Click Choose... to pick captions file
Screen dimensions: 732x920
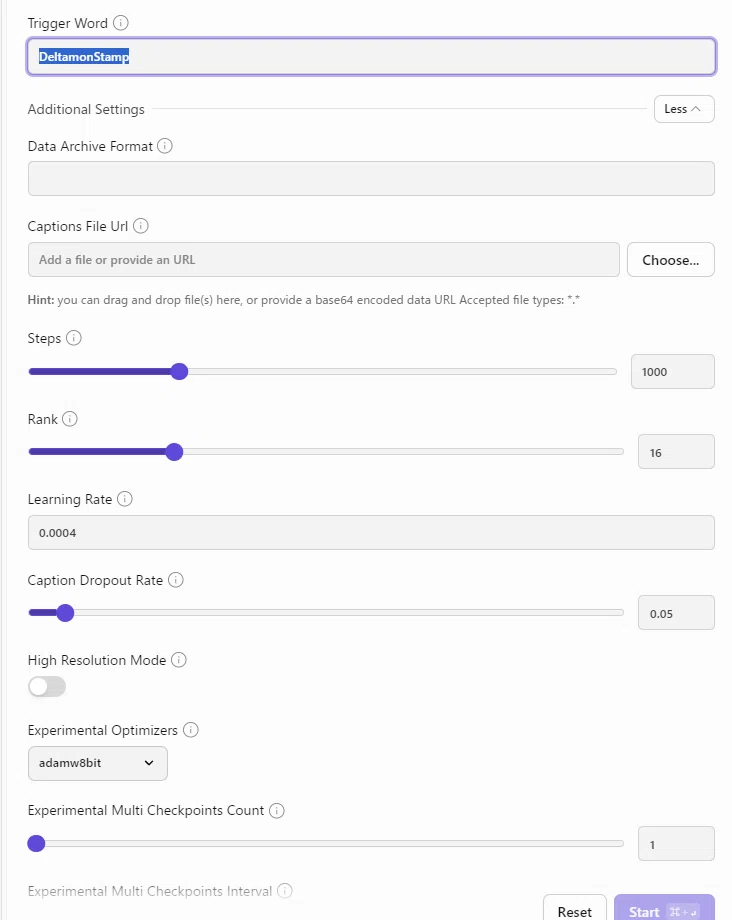670,260
